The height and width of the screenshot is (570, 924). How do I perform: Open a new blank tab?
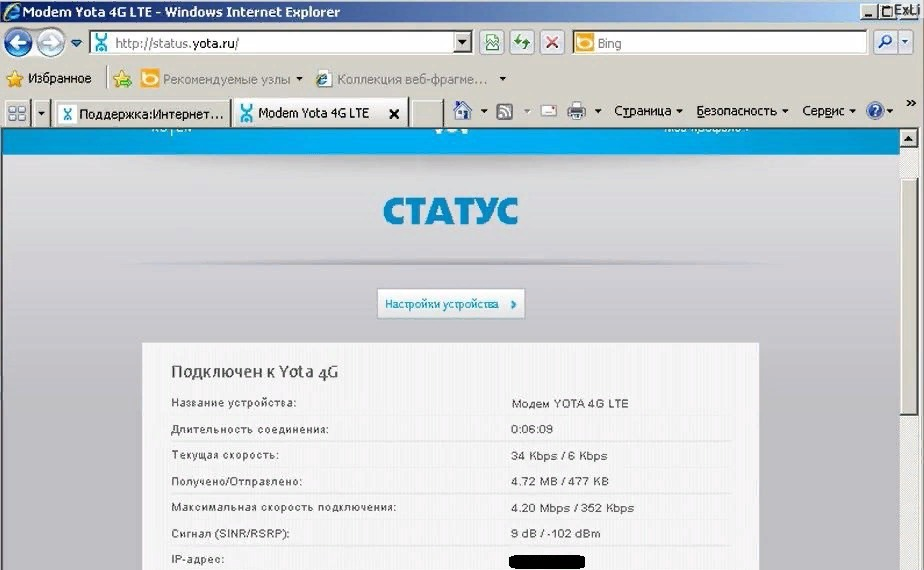click(427, 113)
